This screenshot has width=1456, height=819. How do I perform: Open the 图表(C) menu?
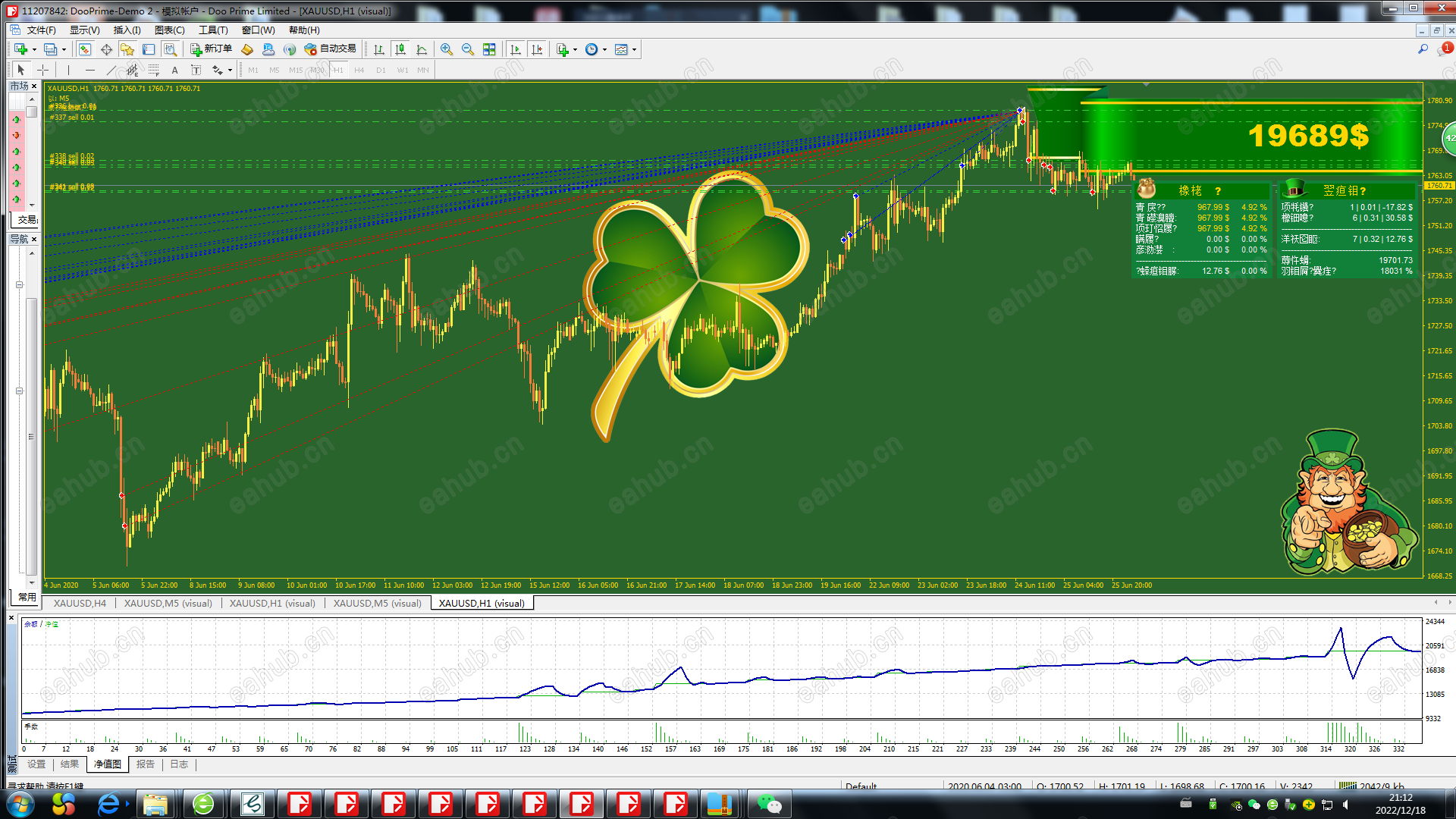(x=169, y=30)
